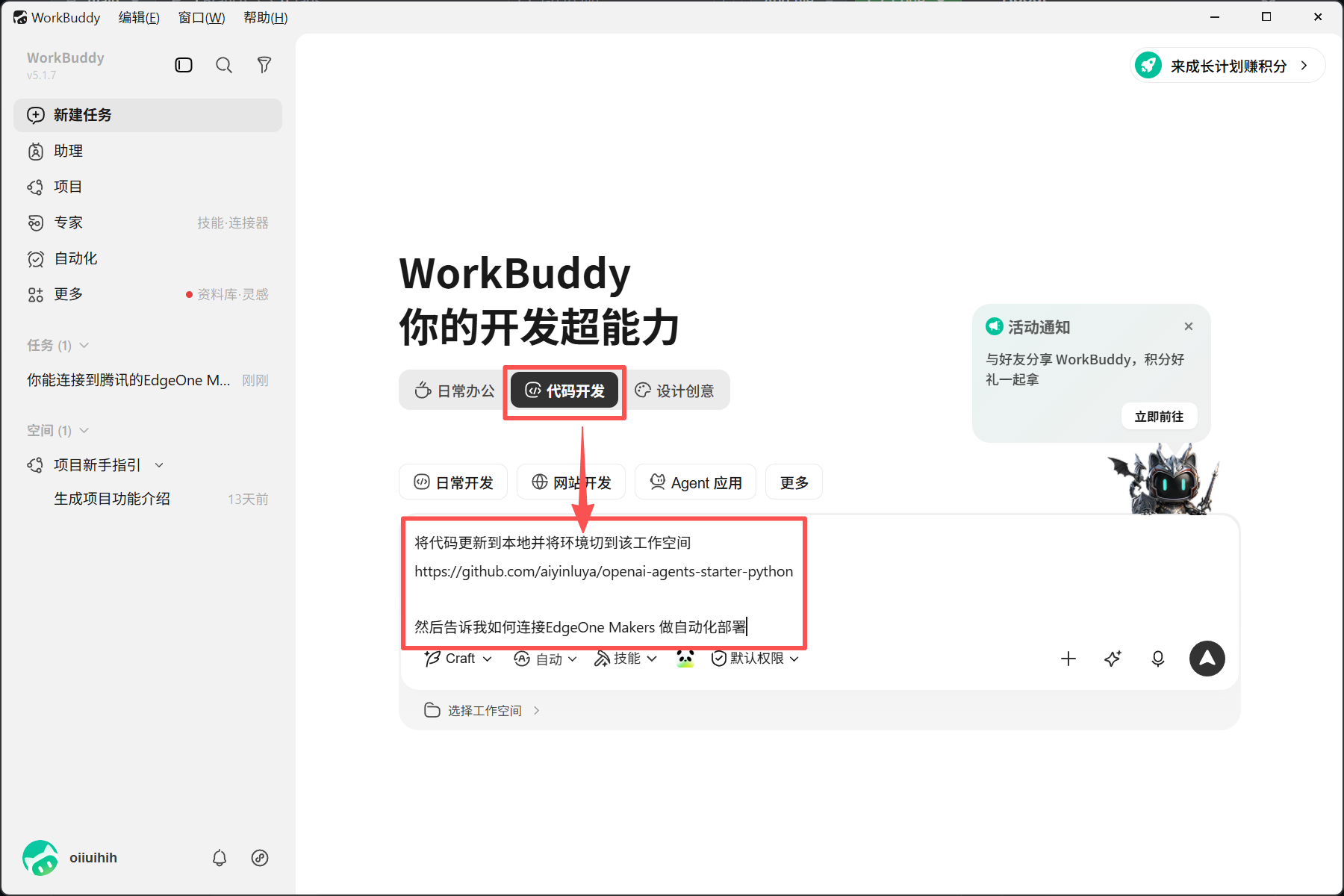
Task: Open the 帮助(H) menu
Action: (265, 17)
